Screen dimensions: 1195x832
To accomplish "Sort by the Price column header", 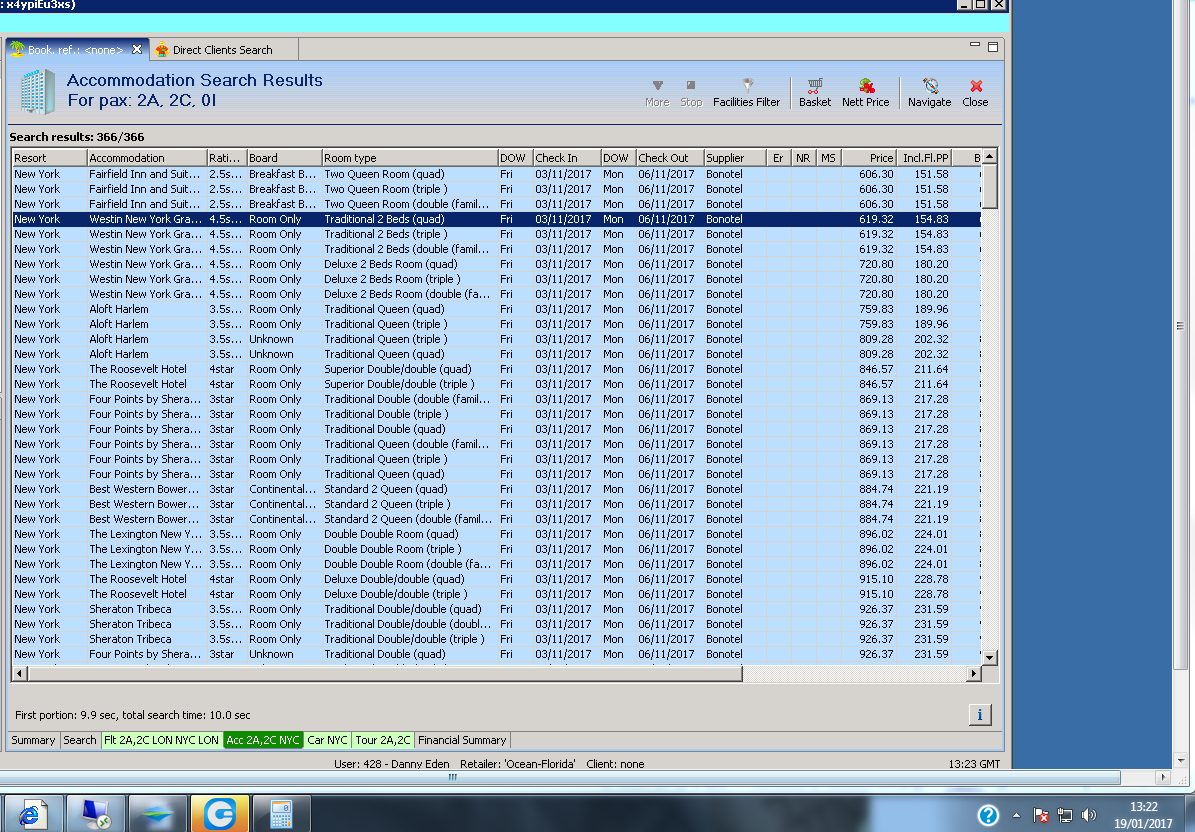I will point(869,158).
